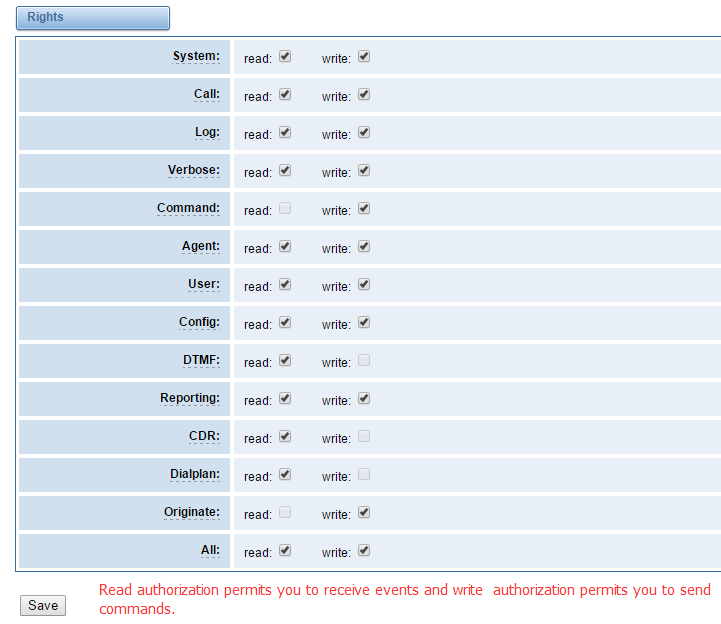The image size is (721, 624).
Task: Enable CDR write permission
Action: coord(364,436)
